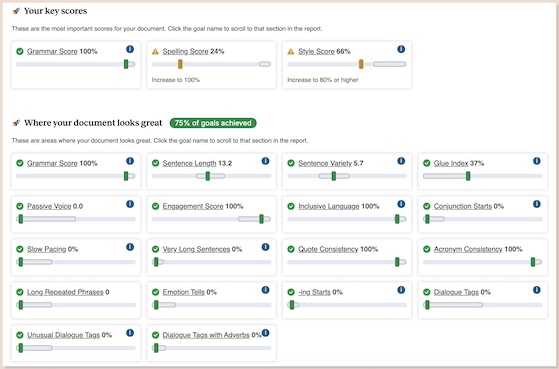Open the Dialogue Tags goal link

pos(456,292)
